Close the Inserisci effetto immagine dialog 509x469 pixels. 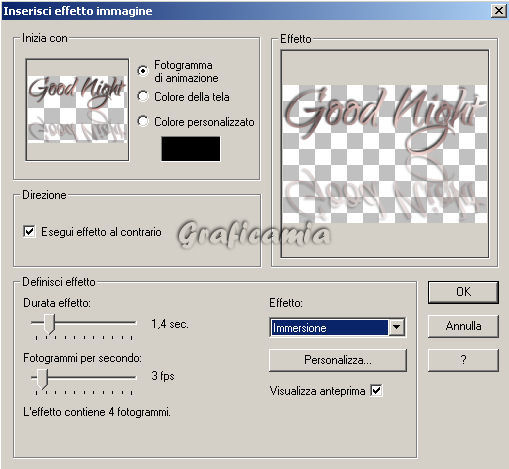[499, 11]
